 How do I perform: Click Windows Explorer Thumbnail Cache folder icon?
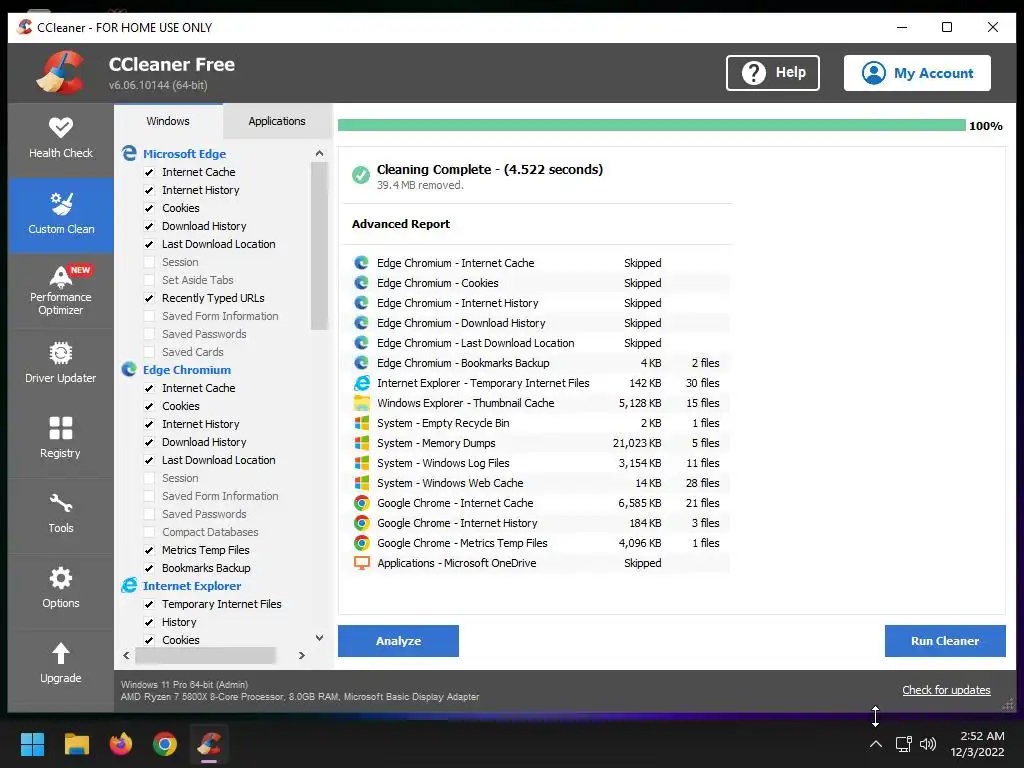pos(361,403)
